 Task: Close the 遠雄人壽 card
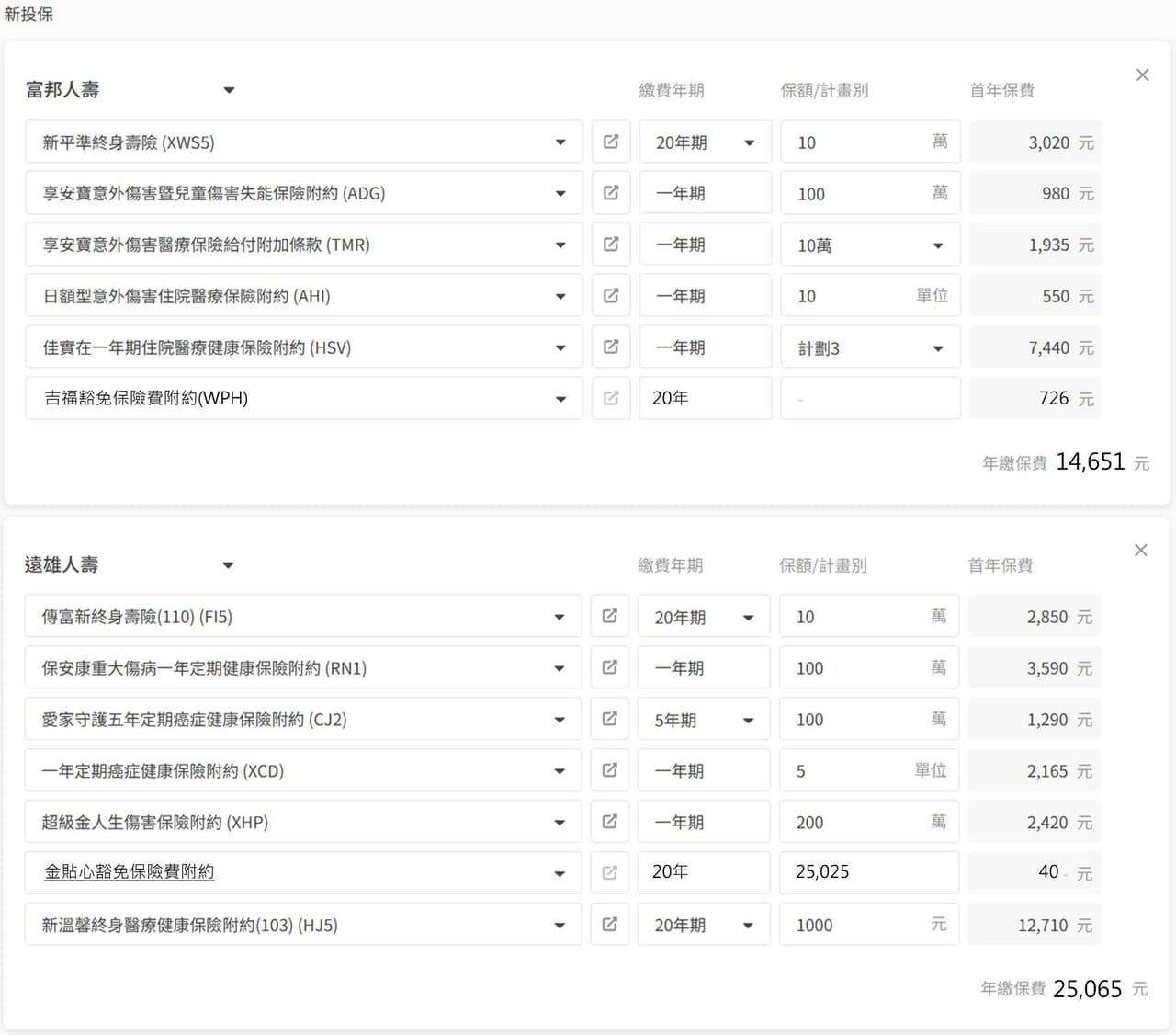pyautogui.click(x=1140, y=550)
